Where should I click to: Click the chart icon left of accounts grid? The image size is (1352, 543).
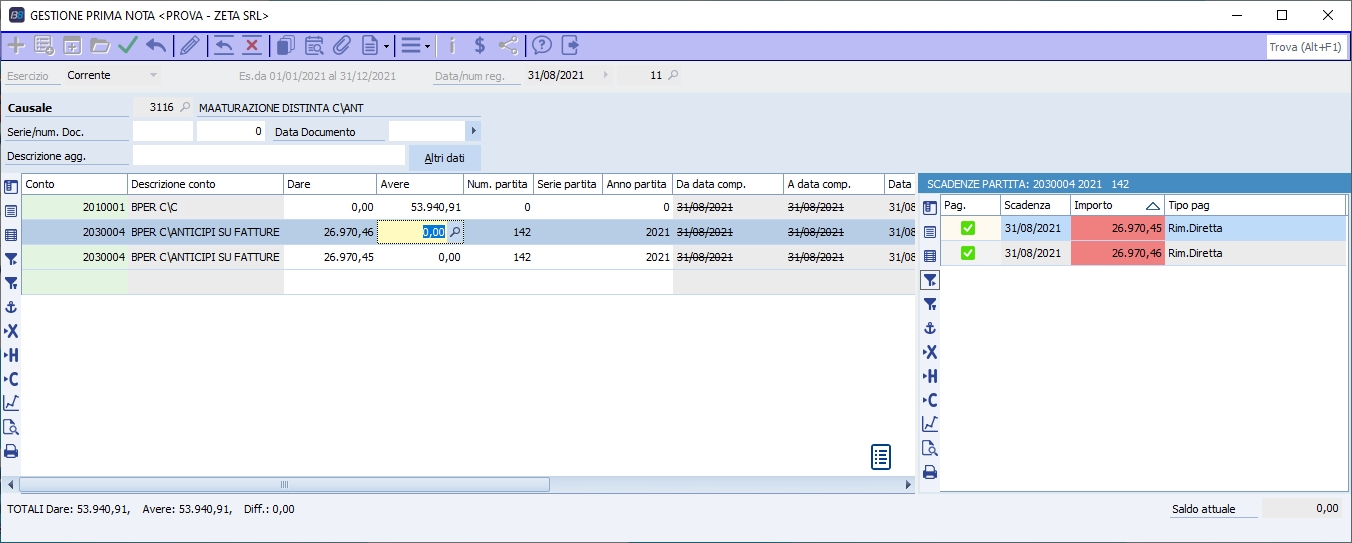[x=12, y=403]
